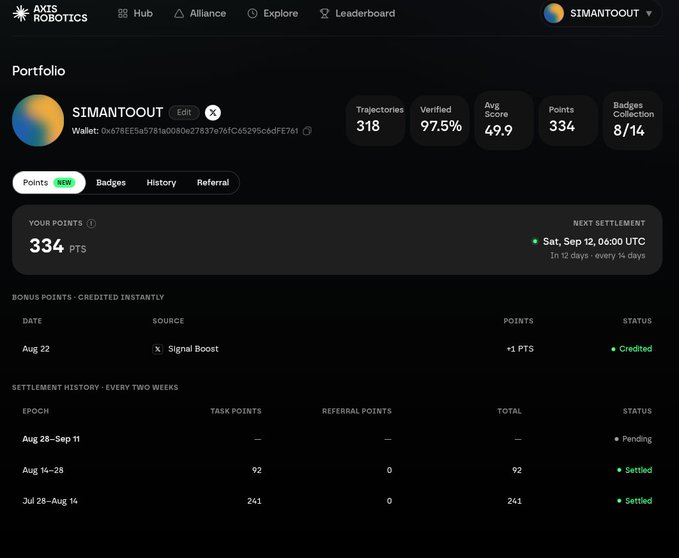679x558 pixels.
Task: Go to the Explore page
Action: coord(273,13)
